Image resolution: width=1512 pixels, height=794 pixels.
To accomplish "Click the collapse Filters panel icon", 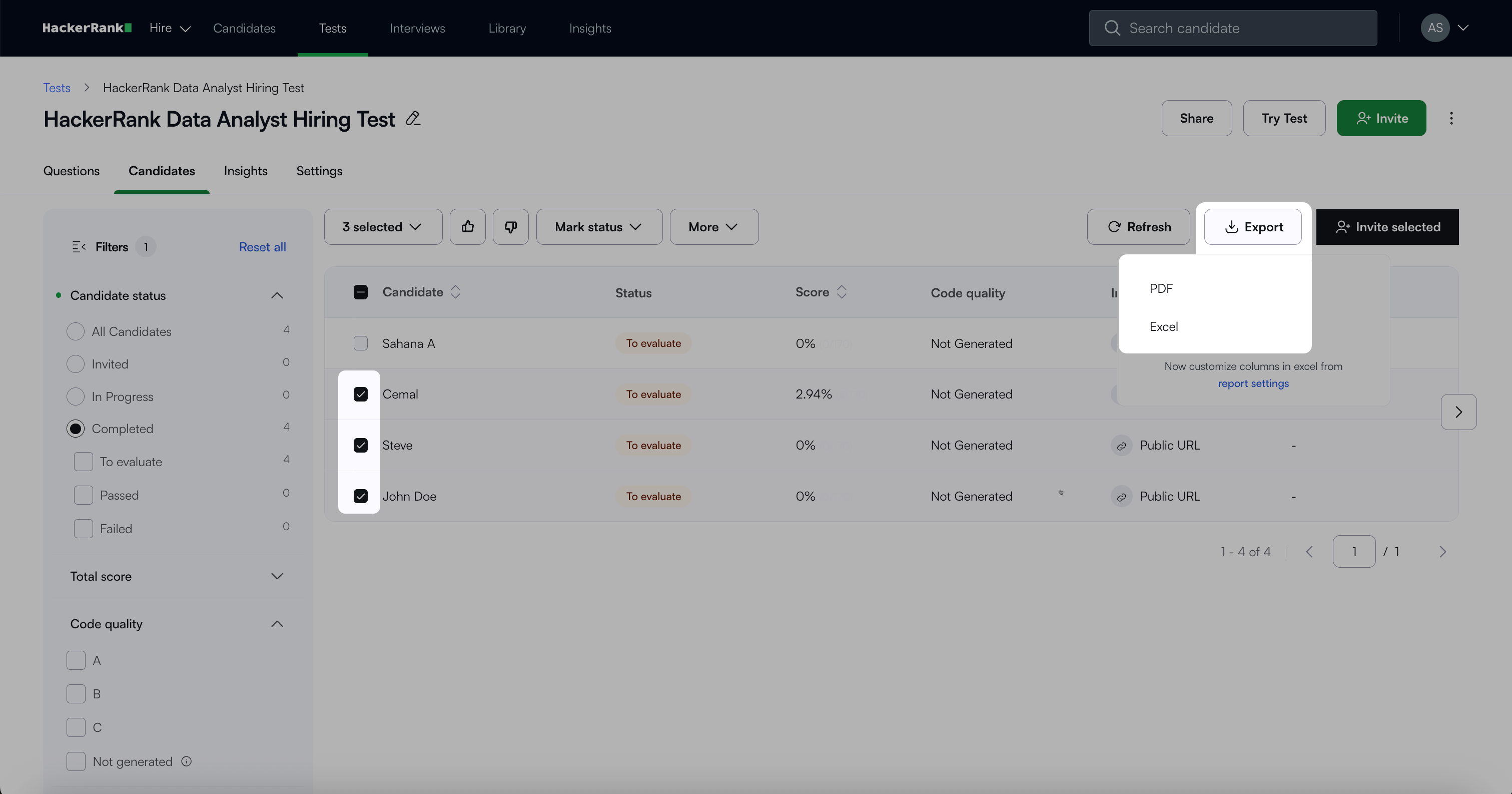I will (x=79, y=247).
